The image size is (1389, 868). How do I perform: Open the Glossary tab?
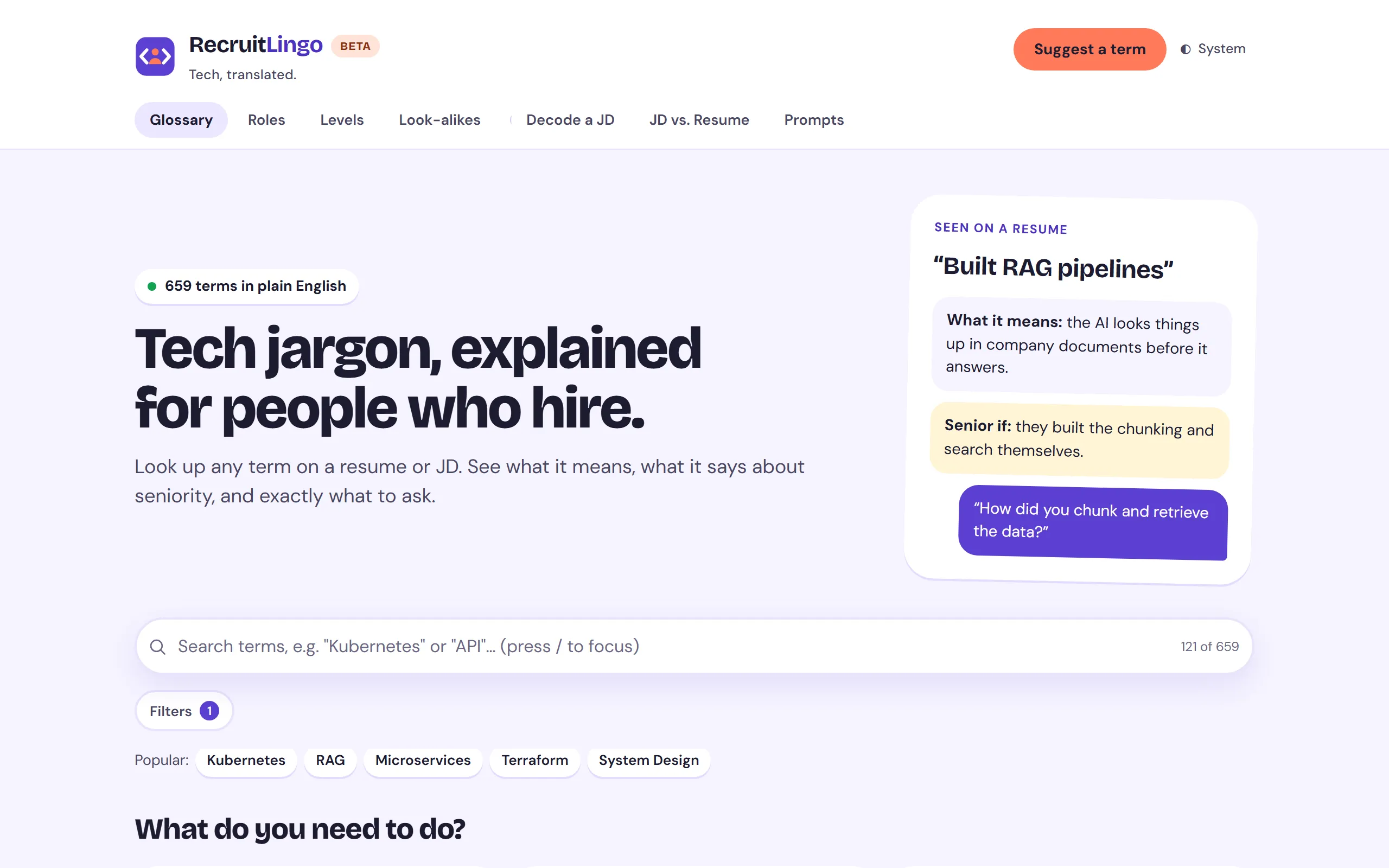(181, 120)
